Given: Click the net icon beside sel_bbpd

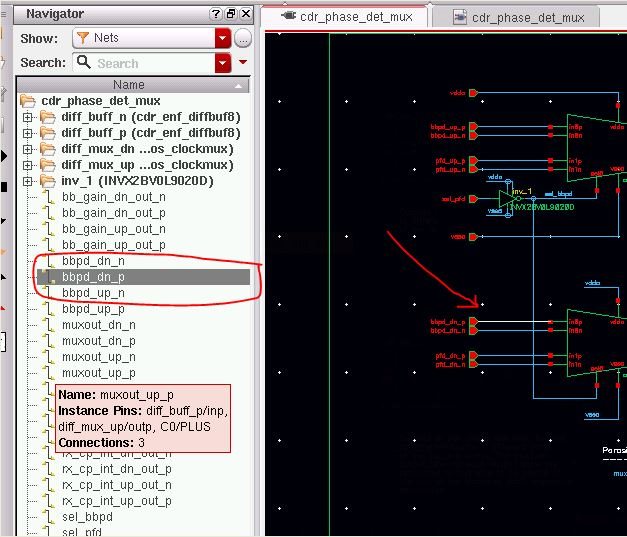Looking at the screenshot, I should (x=47, y=517).
